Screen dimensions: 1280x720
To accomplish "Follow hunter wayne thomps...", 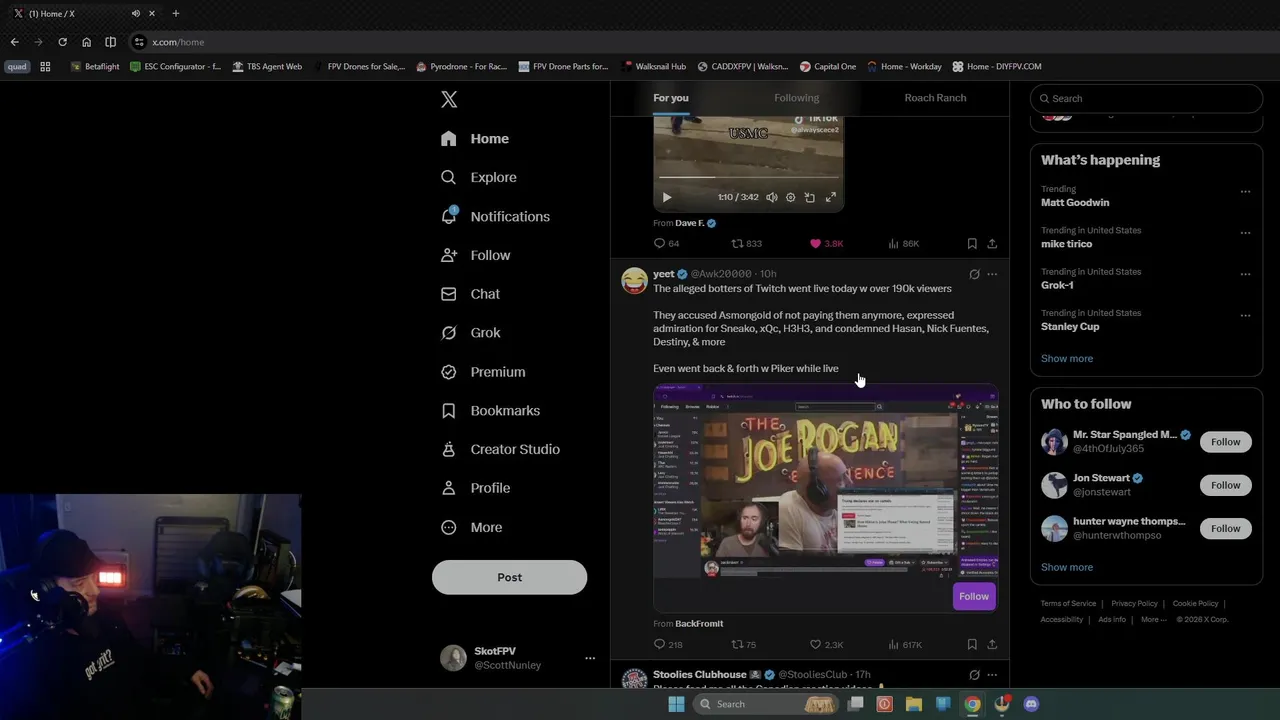I will (1225, 528).
